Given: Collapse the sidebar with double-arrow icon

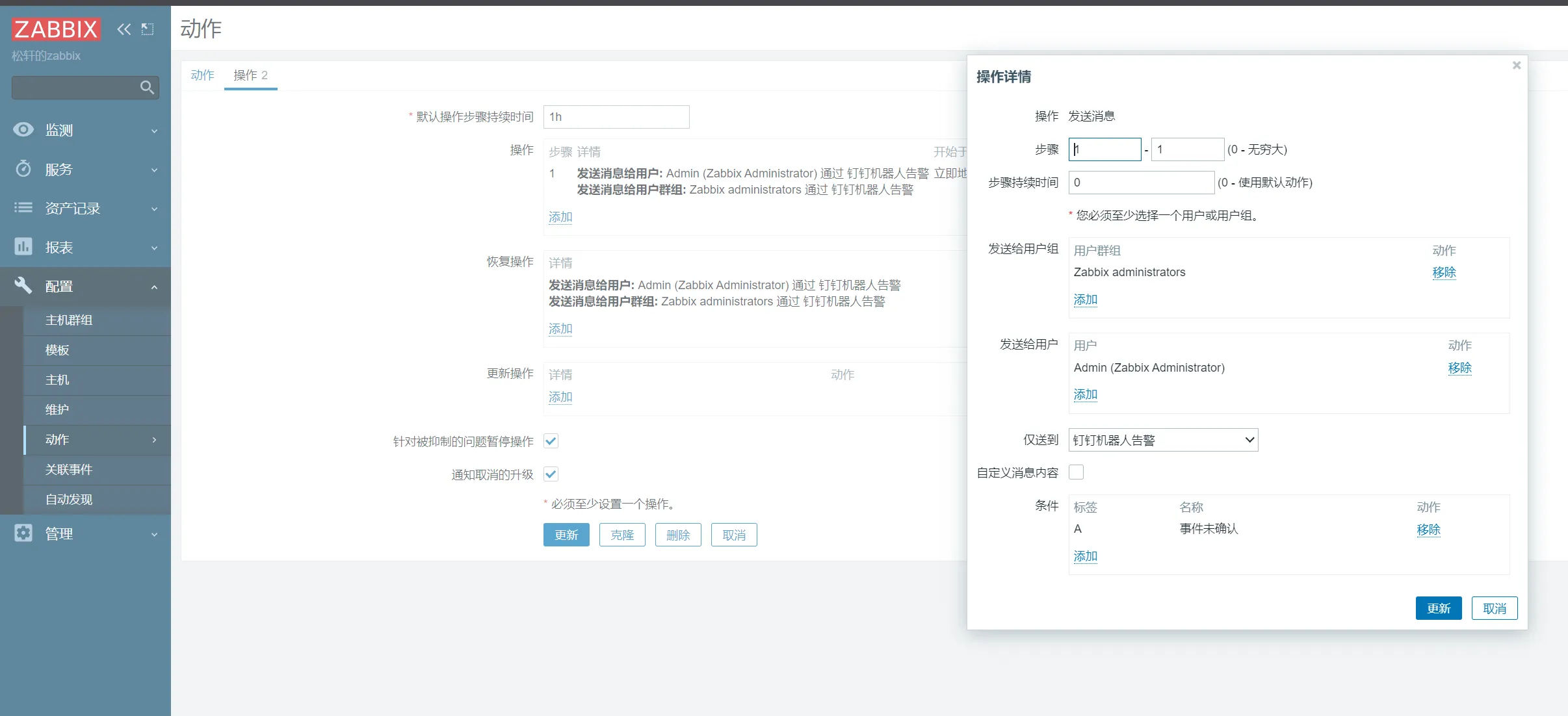Looking at the screenshot, I should [x=124, y=29].
